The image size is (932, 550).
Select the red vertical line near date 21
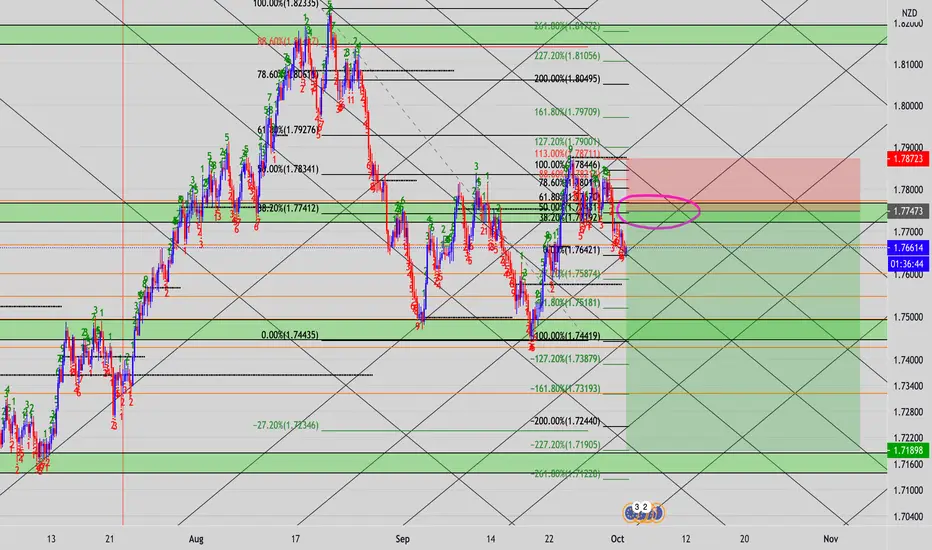[x=122, y=262]
